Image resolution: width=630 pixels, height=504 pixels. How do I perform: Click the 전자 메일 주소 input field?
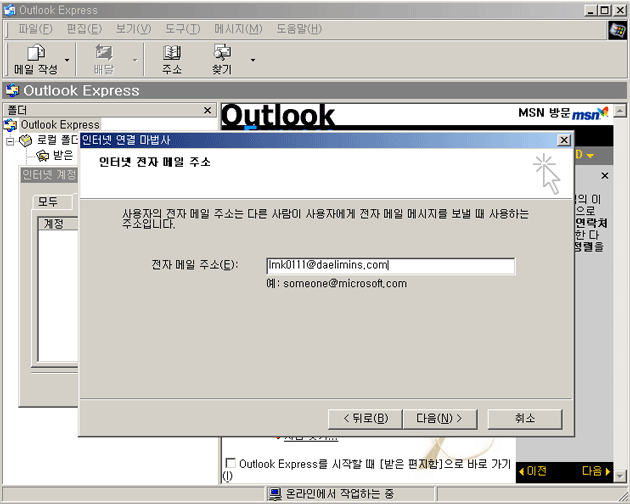(x=391, y=266)
